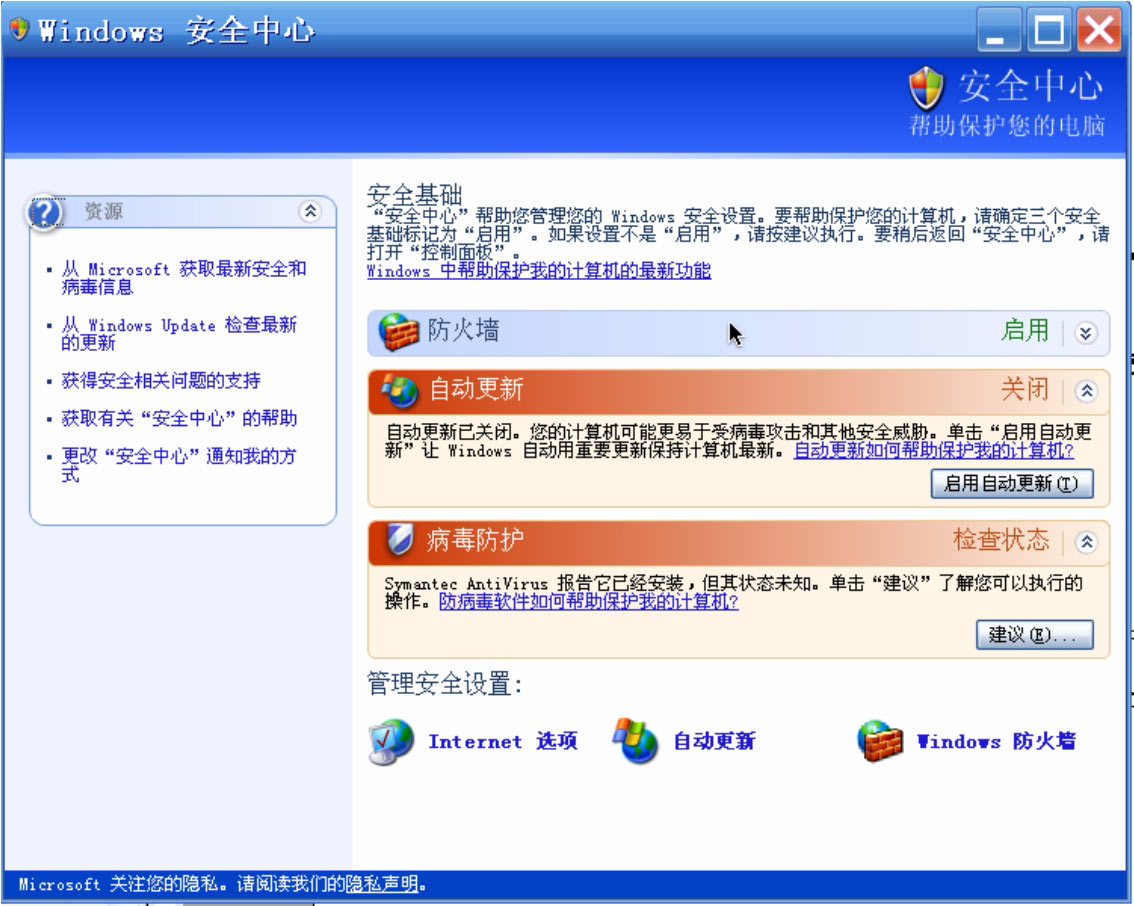Screen dimensions: 1134x906
Task: Click the 建议 button
Action: tap(1034, 635)
